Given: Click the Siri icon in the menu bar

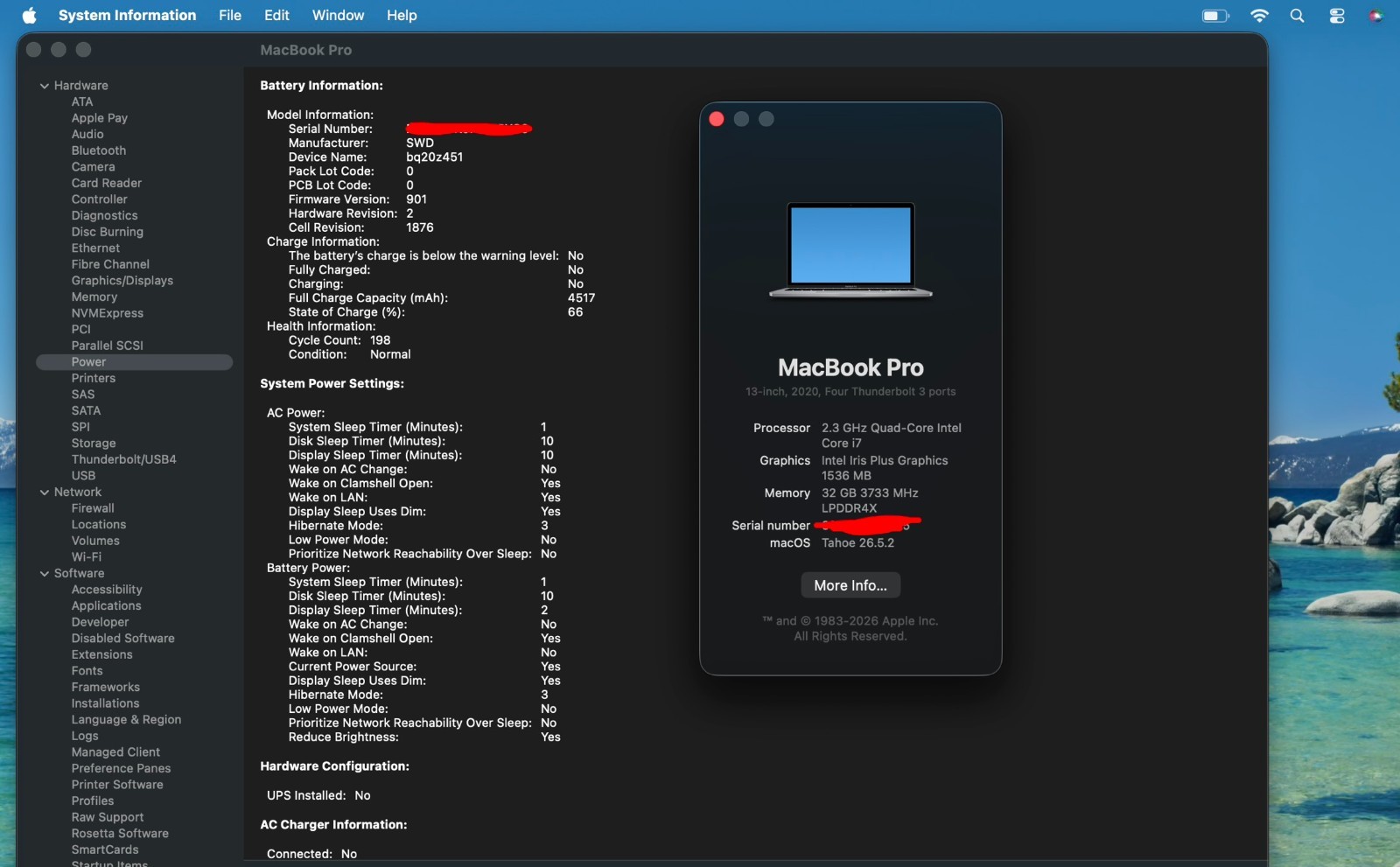Looking at the screenshot, I should click(x=1375, y=16).
